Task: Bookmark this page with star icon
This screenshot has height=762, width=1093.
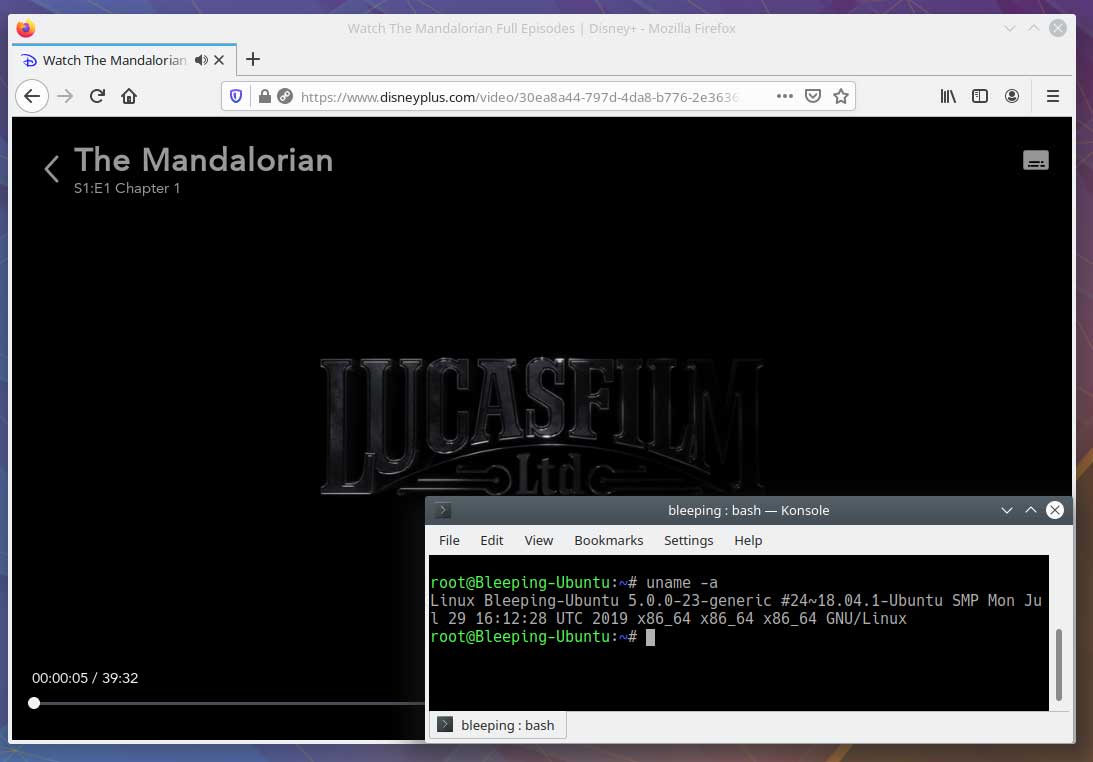Action: click(x=841, y=96)
